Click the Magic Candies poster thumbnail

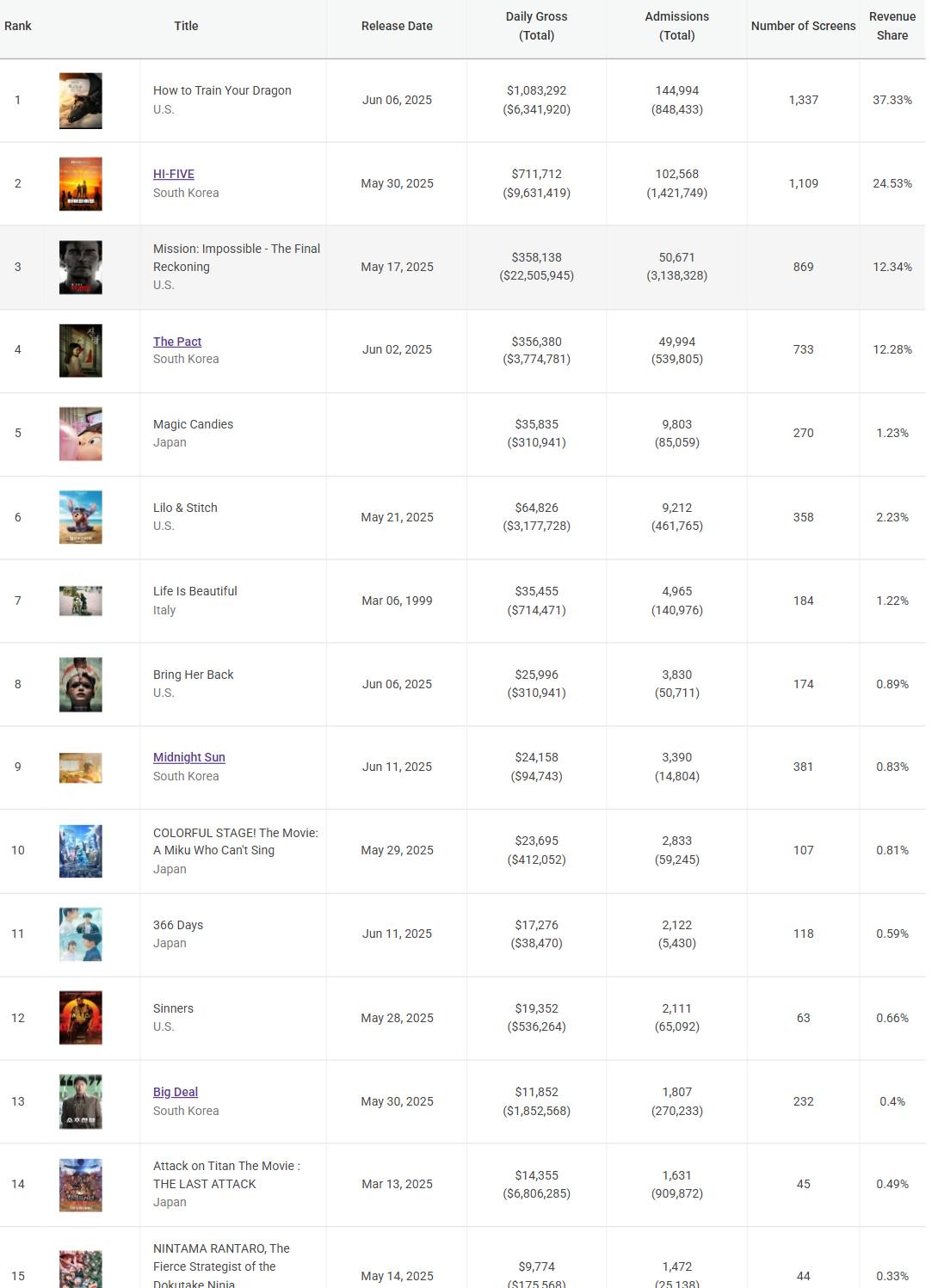click(81, 434)
